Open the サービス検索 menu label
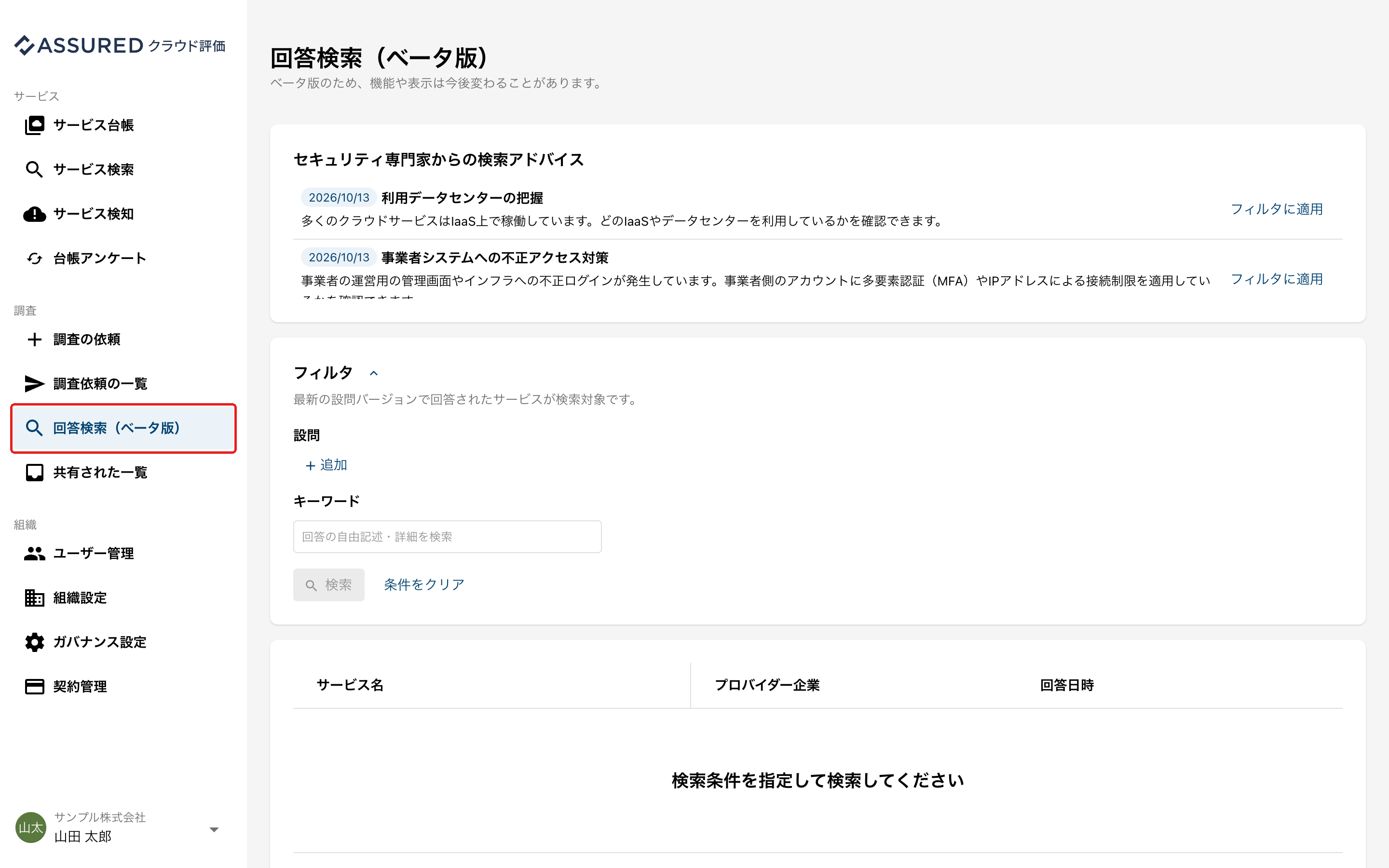Viewport: 1389px width, 868px height. (x=94, y=169)
